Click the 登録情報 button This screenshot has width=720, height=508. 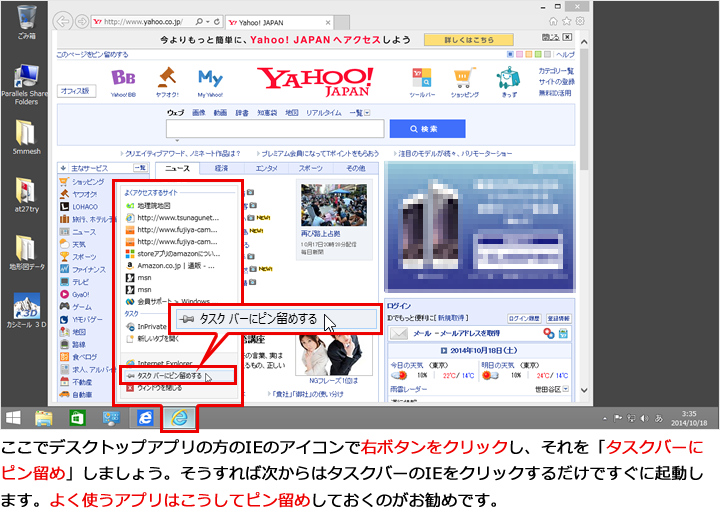[558, 318]
